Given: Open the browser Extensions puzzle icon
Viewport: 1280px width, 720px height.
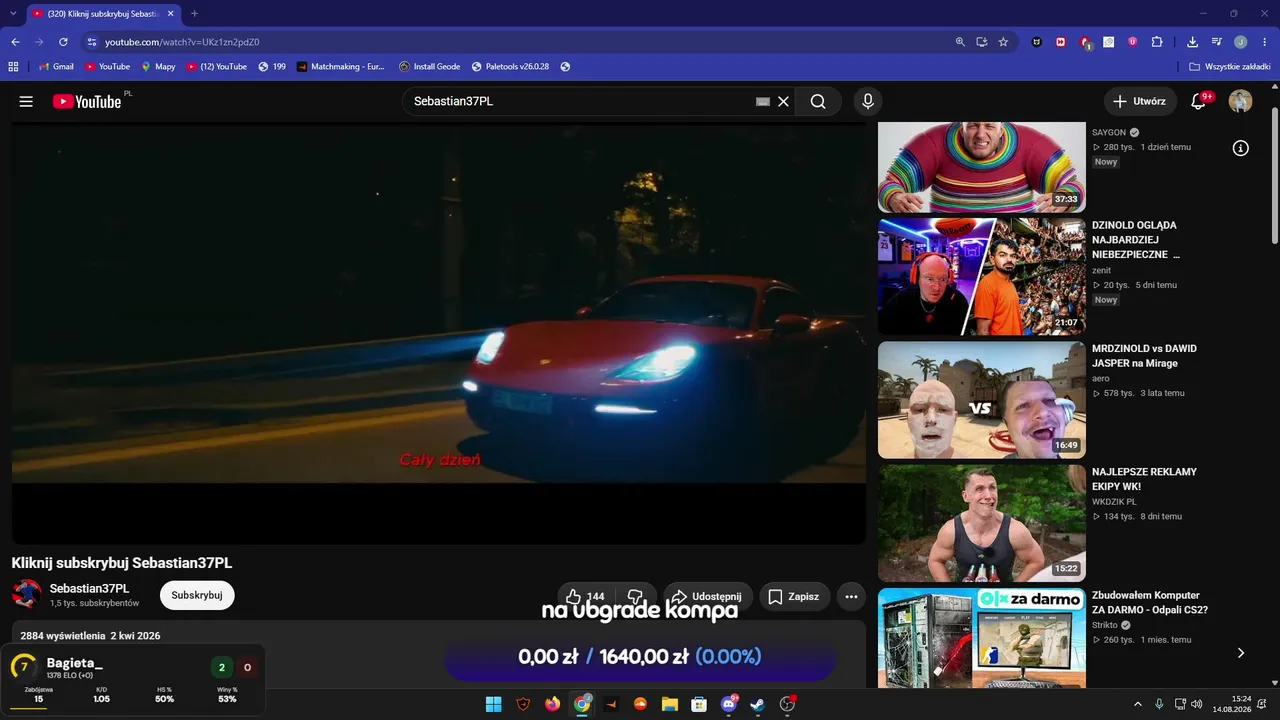Looking at the screenshot, I should (x=1157, y=42).
